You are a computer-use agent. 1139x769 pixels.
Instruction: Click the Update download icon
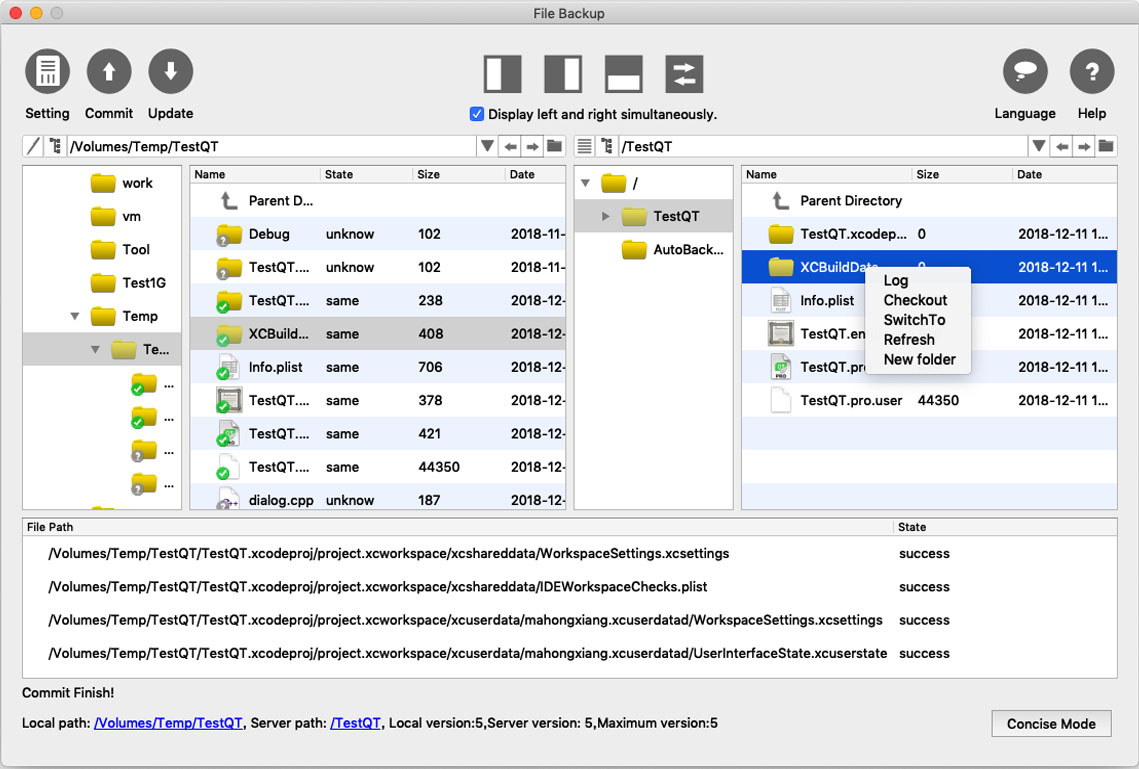(x=171, y=71)
